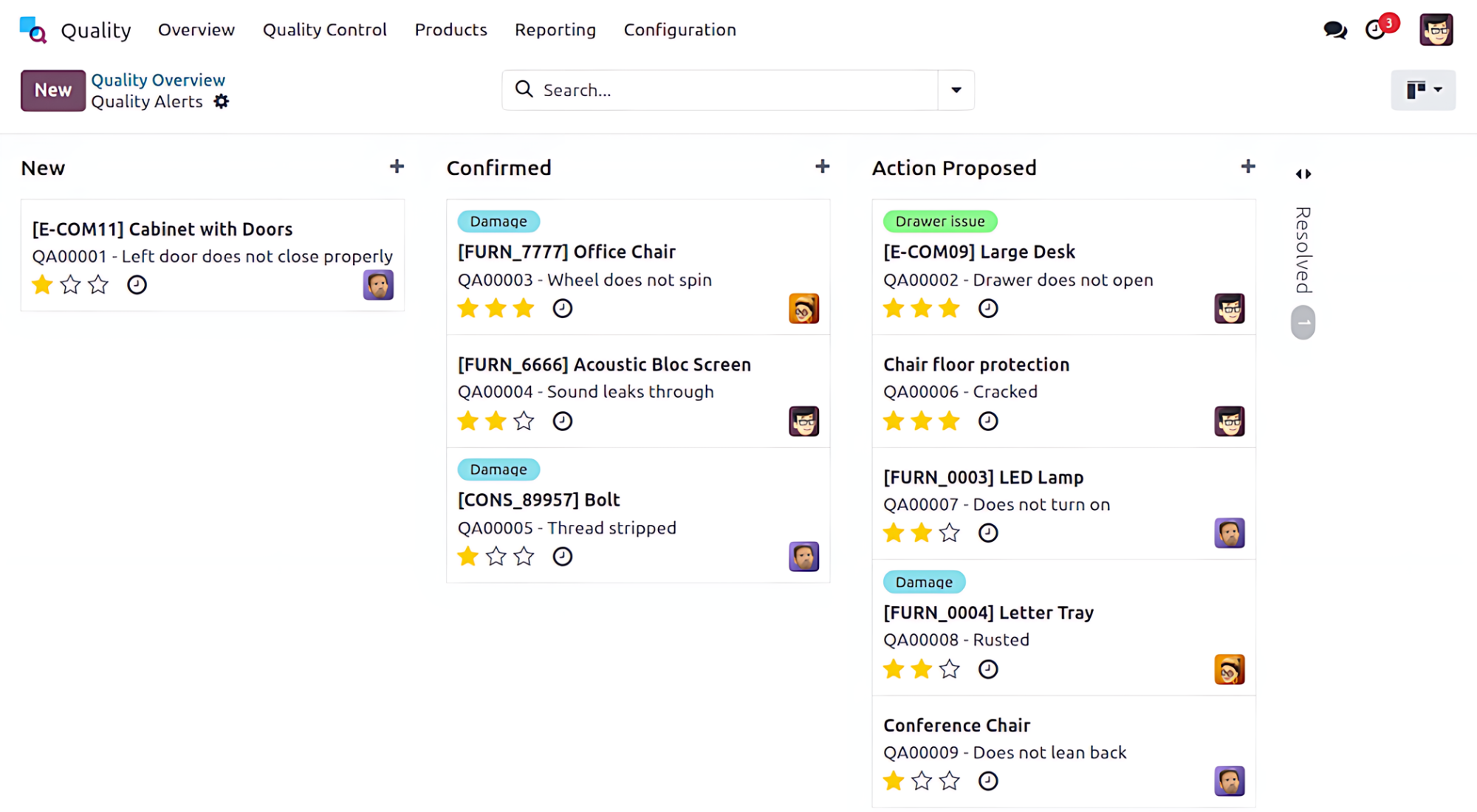The image size is (1477, 812).
Task: Click the Quality app logo icon
Action: click(x=32, y=30)
